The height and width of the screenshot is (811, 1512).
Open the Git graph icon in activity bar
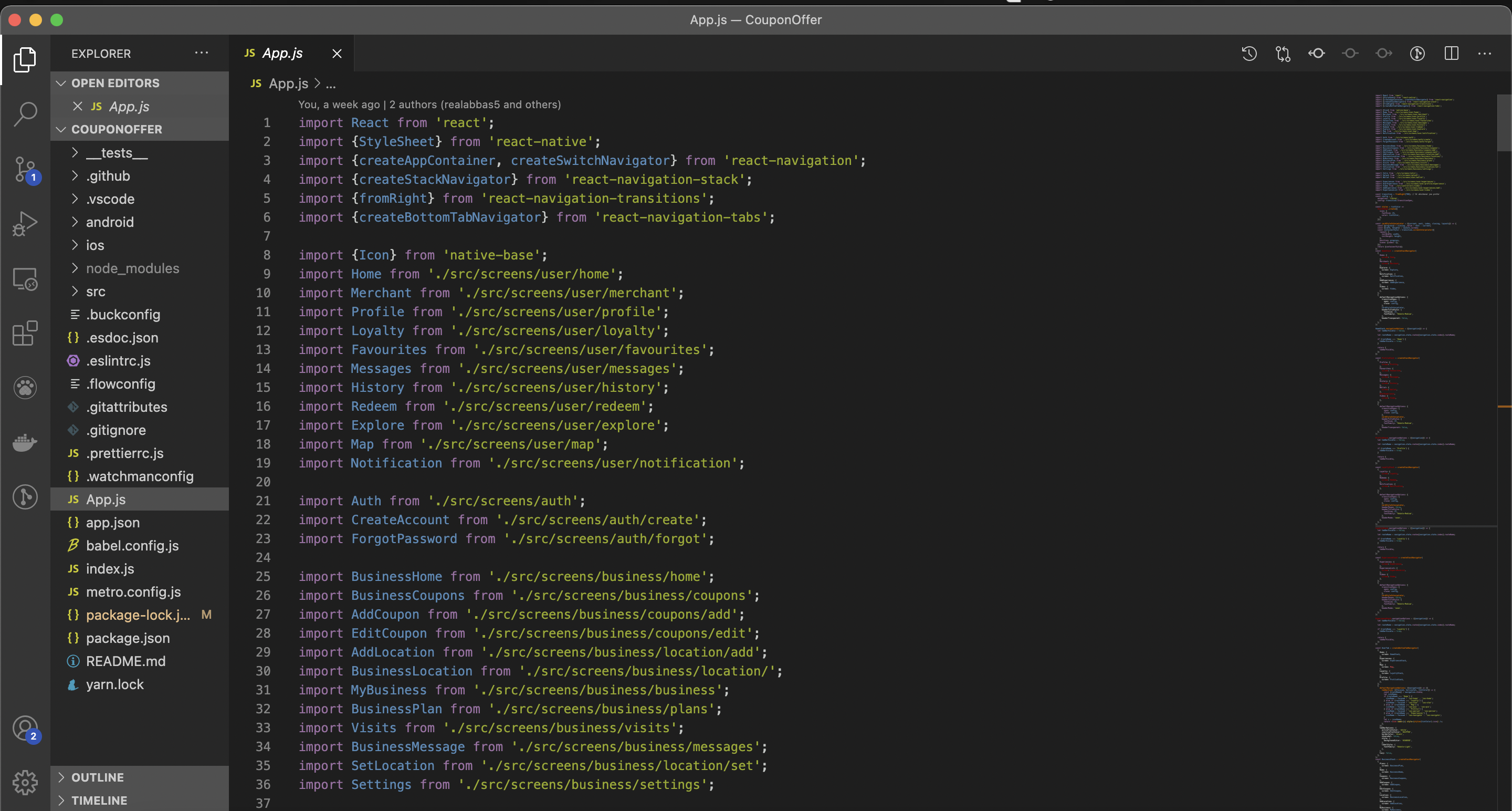point(25,497)
